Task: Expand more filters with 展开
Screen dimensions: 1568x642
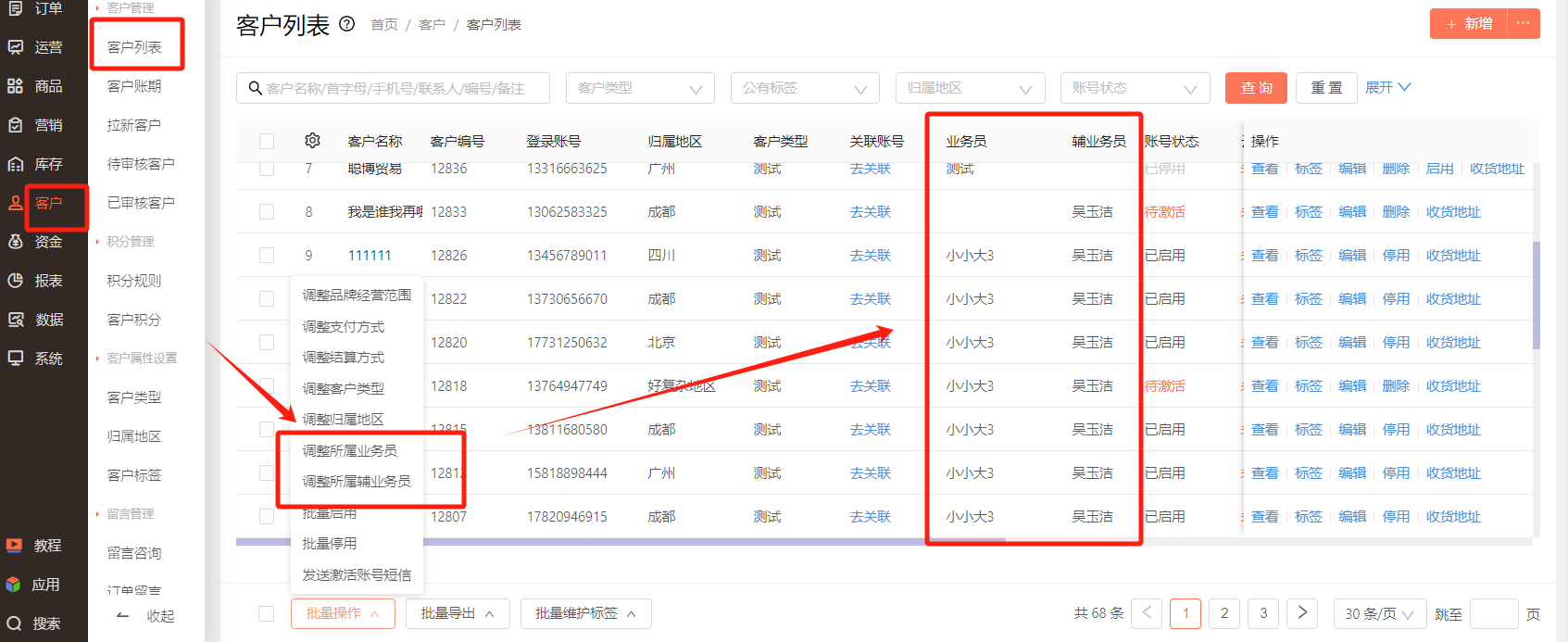Action: tap(1387, 87)
